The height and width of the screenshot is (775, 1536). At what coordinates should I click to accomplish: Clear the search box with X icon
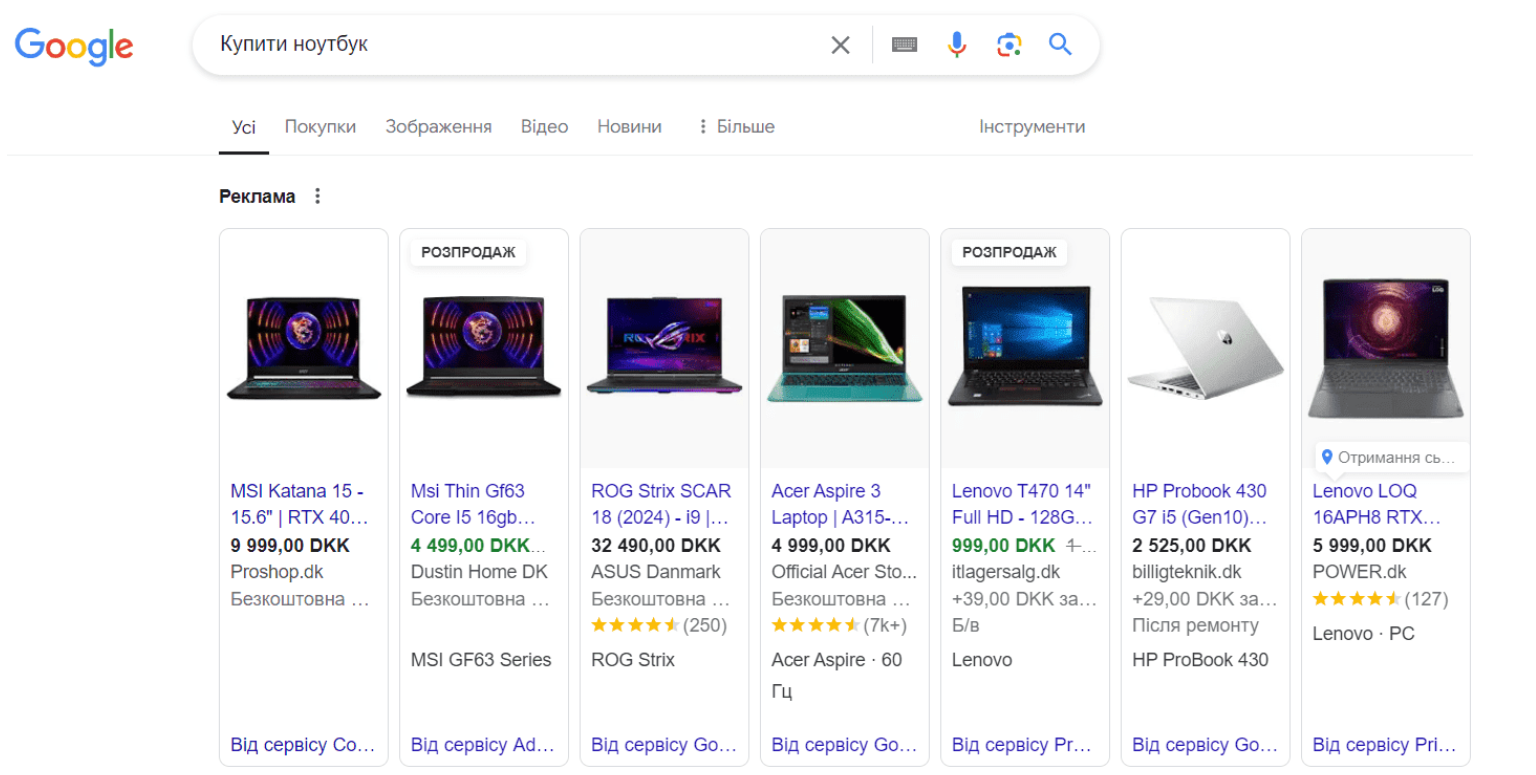(840, 45)
